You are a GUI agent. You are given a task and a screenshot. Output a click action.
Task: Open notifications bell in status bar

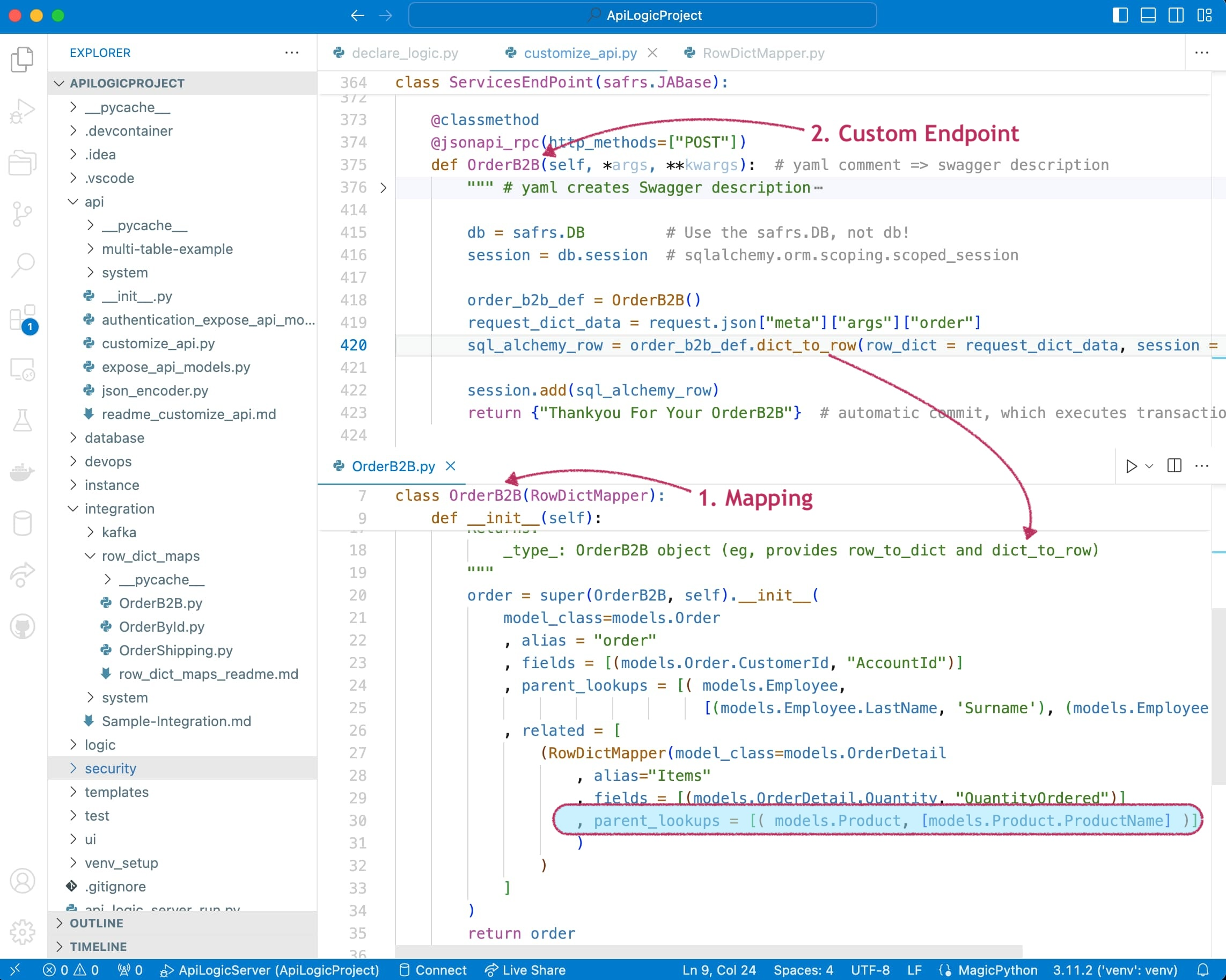(1203, 970)
